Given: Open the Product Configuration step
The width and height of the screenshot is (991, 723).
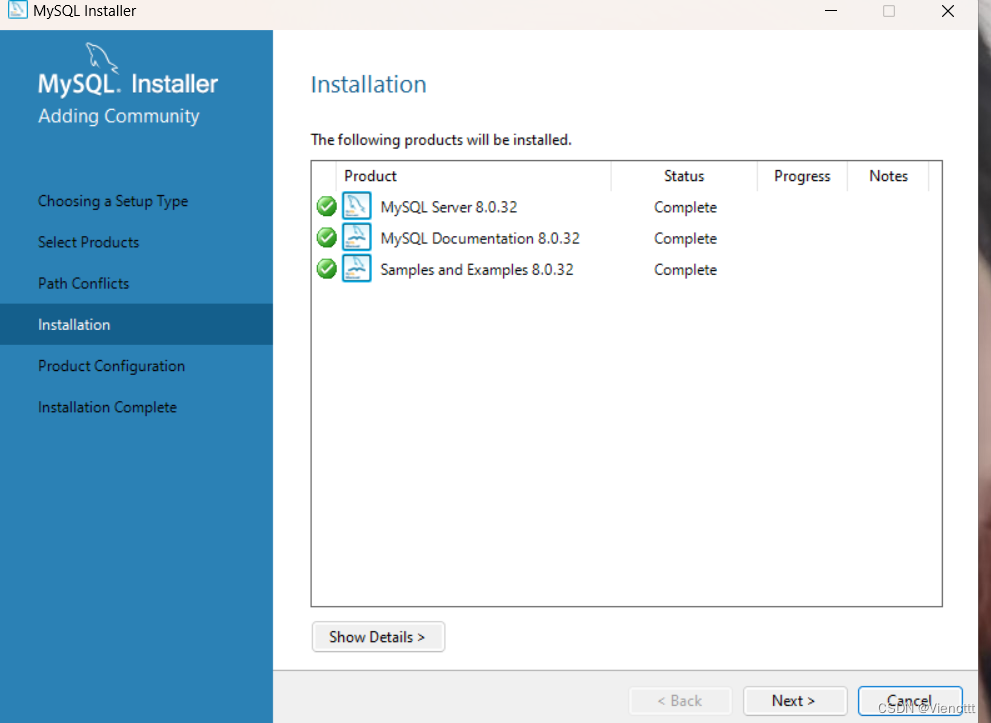Looking at the screenshot, I should coord(111,365).
